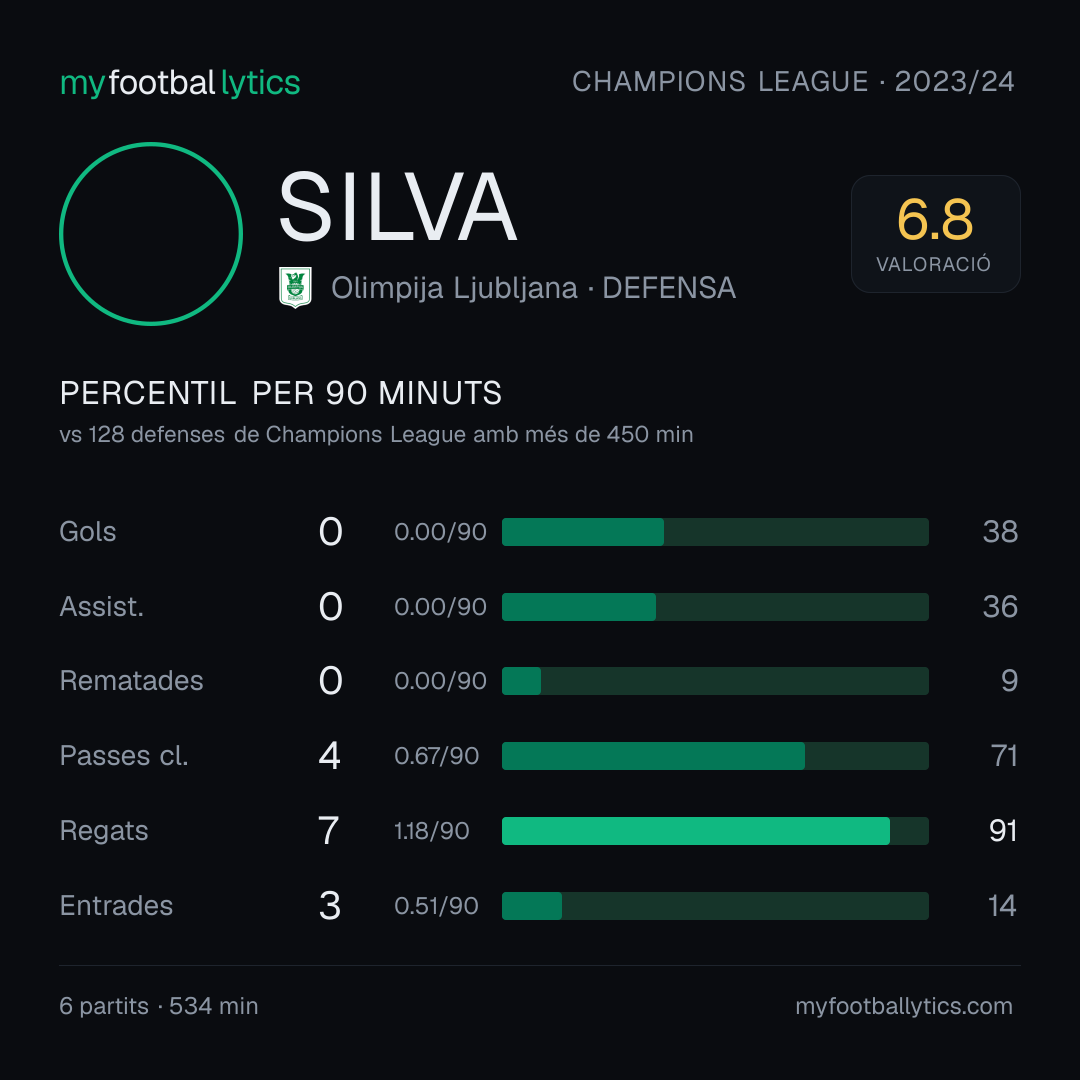
Task: Click the Entrades percentile bar
Action: 715,906
